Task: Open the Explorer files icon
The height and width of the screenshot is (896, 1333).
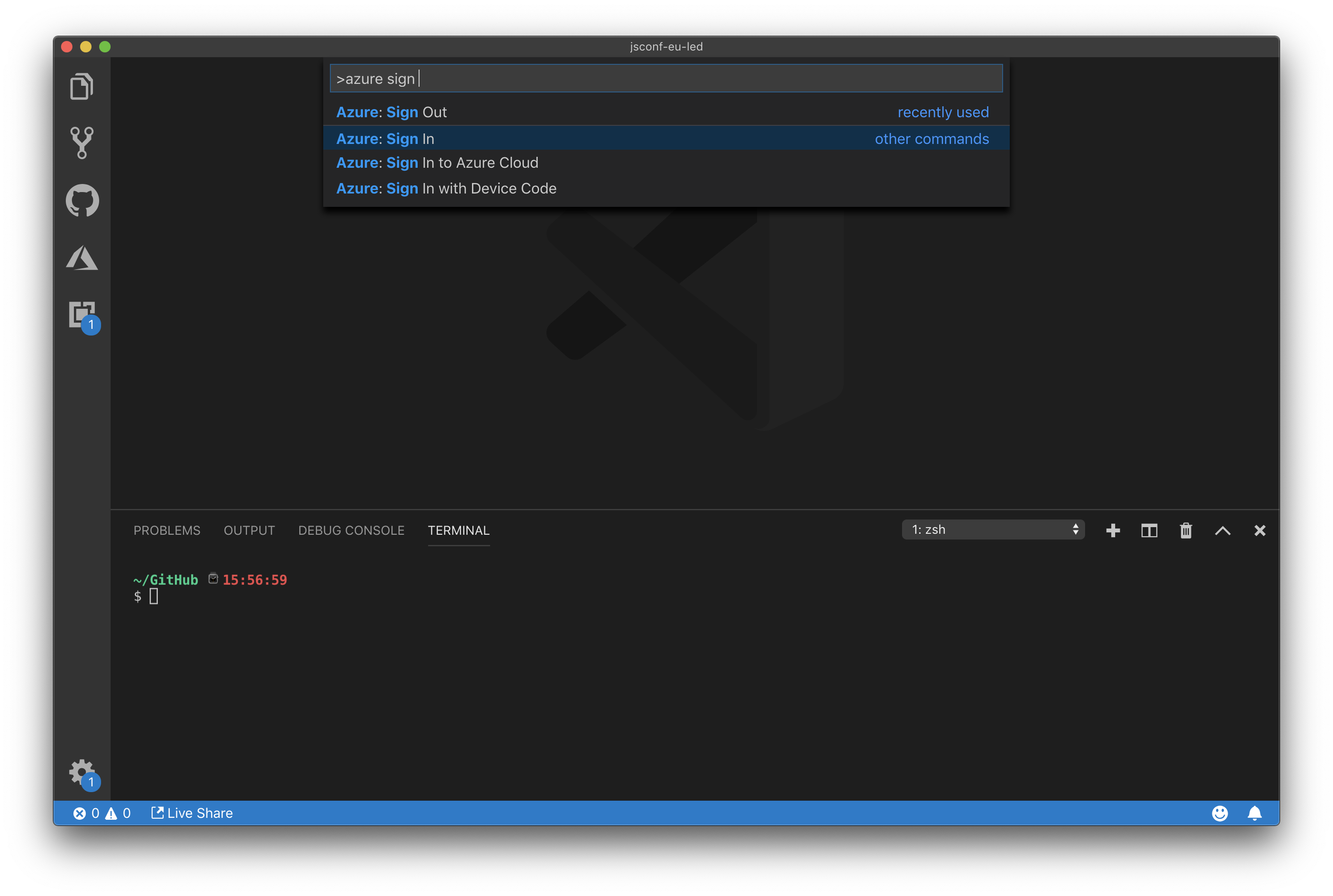Action: 82,87
